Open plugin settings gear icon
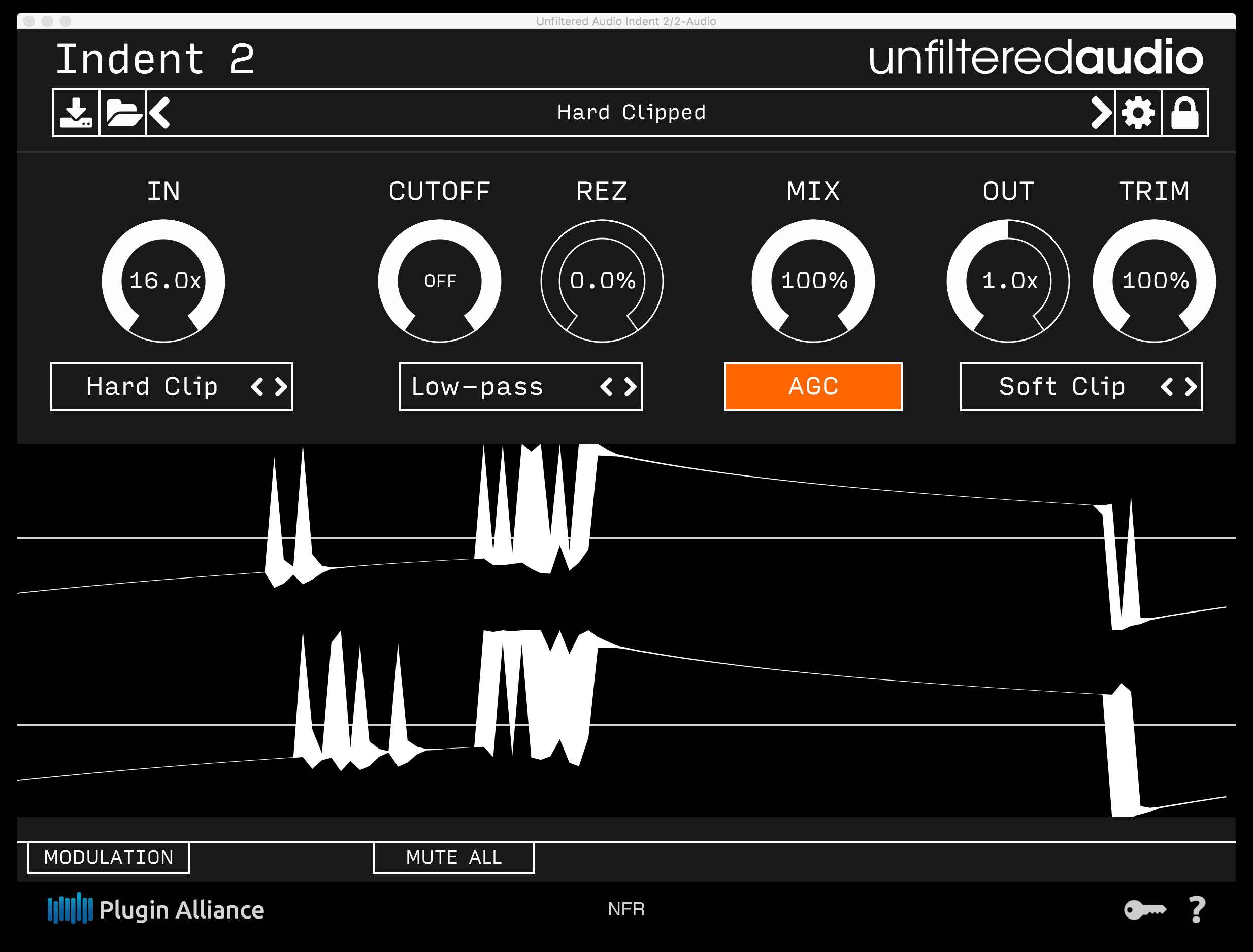 point(1138,112)
